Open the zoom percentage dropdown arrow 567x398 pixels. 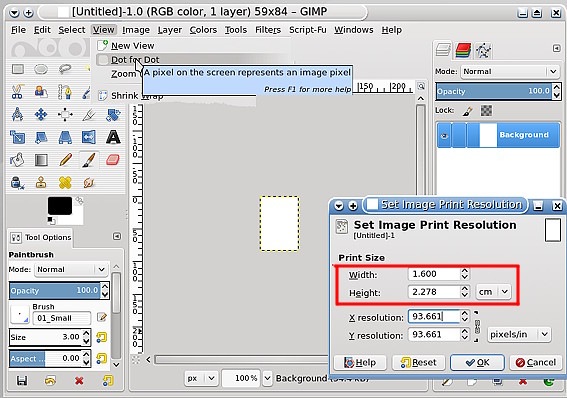(267, 378)
